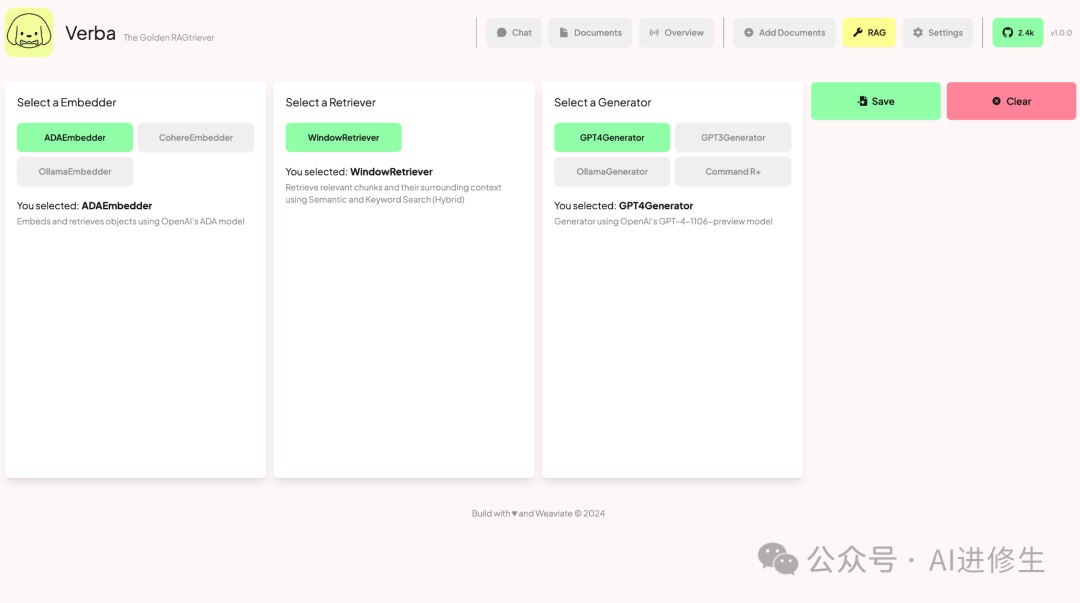Click the 'Select a Retriever' heading
Screen dimensions: 1080x603
[x=331, y=102]
